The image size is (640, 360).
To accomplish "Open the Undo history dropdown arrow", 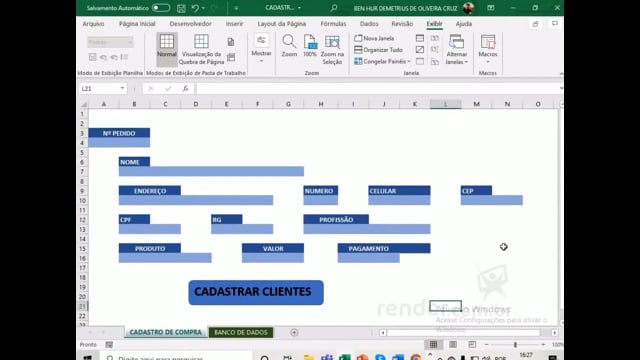I will coord(203,8).
